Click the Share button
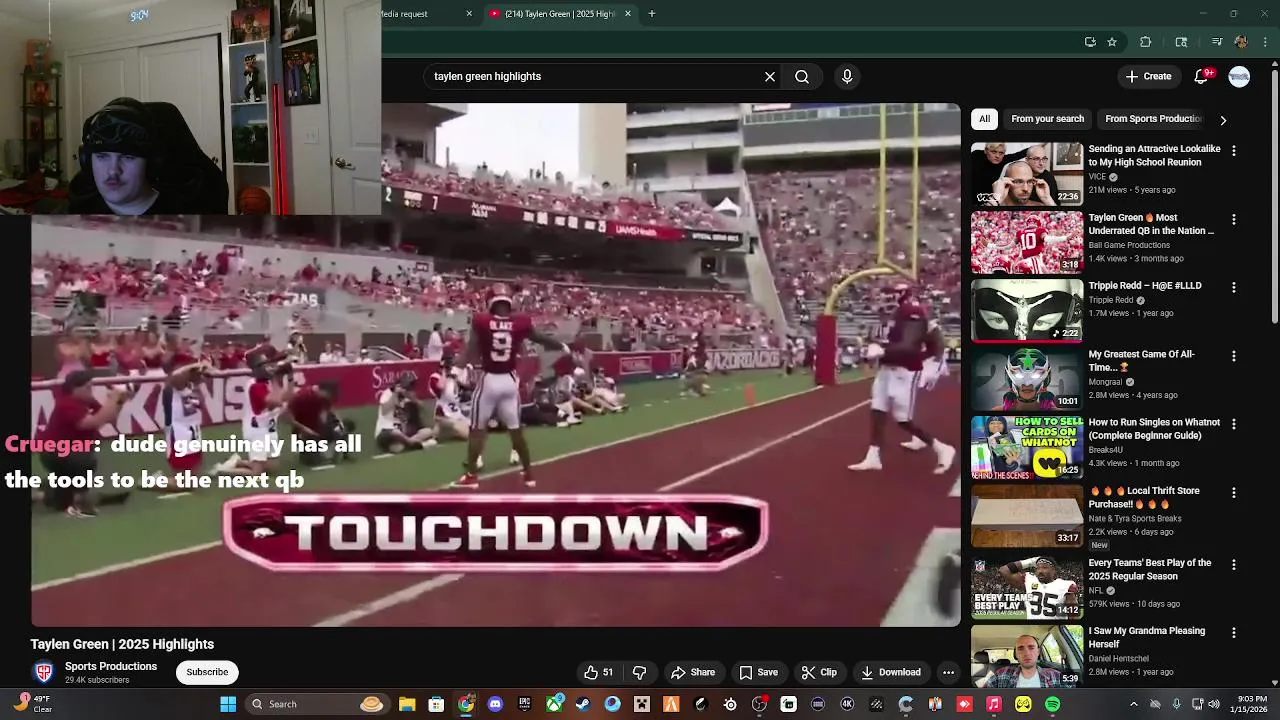The image size is (1280, 720). pos(693,672)
